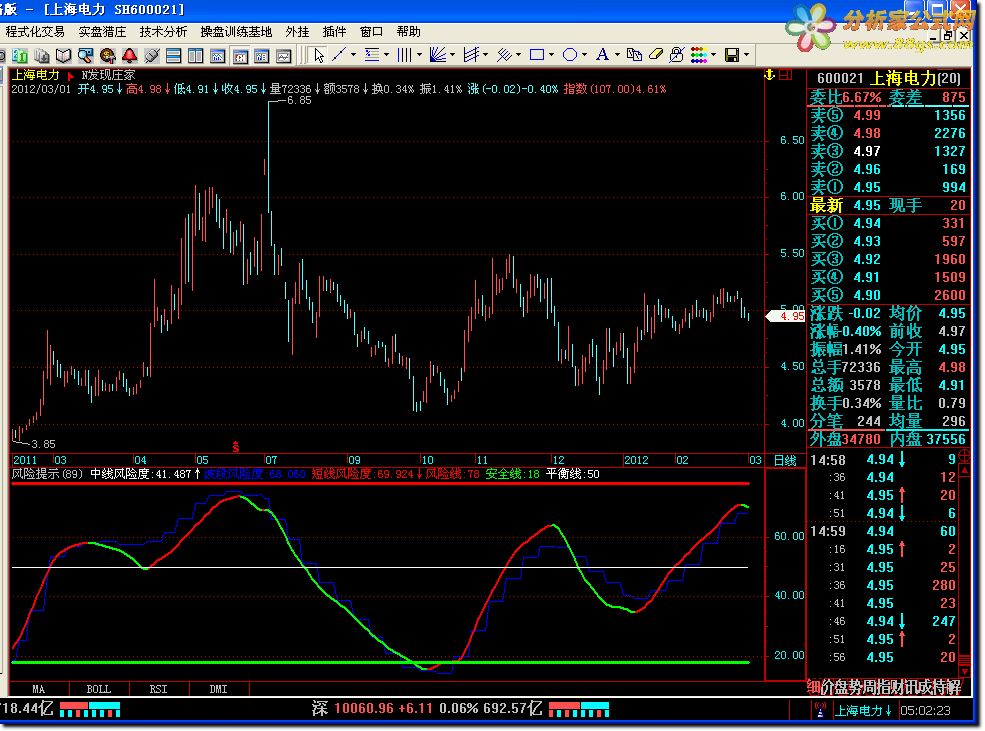
Task: Open the 实盘猎庄 menu
Action: click(102, 31)
